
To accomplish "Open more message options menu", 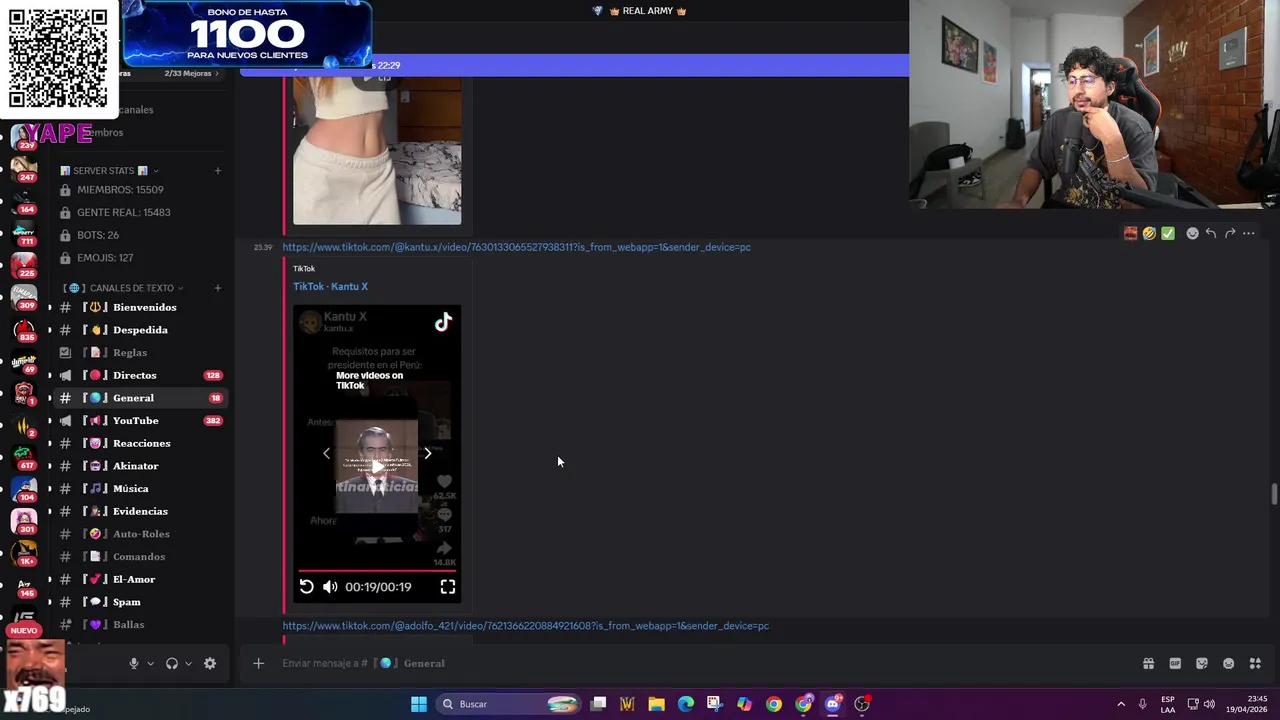I will tap(1249, 233).
